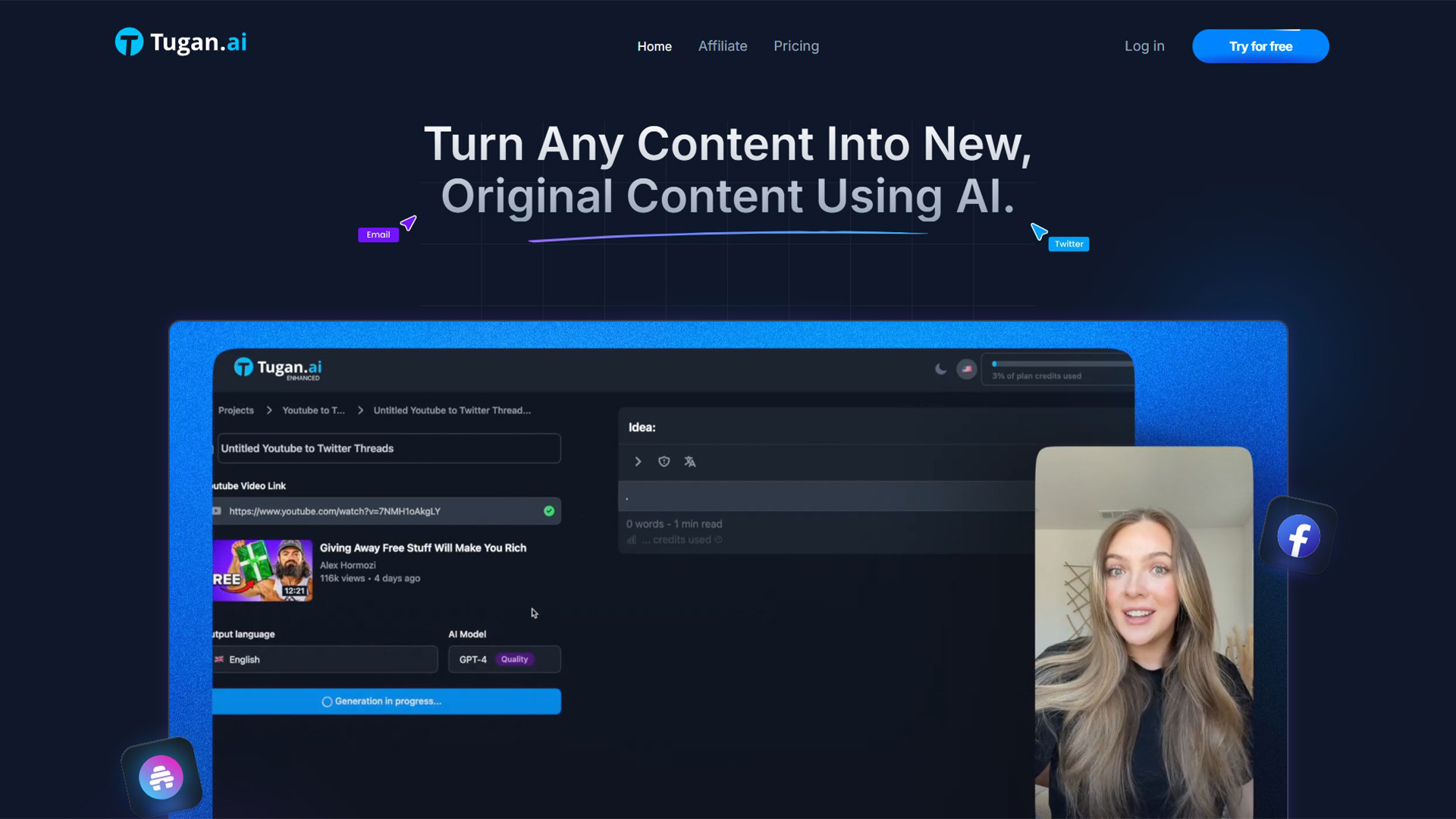
Task: Click the presenter video overlay
Action: pyautogui.click(x=1144, y=632)
